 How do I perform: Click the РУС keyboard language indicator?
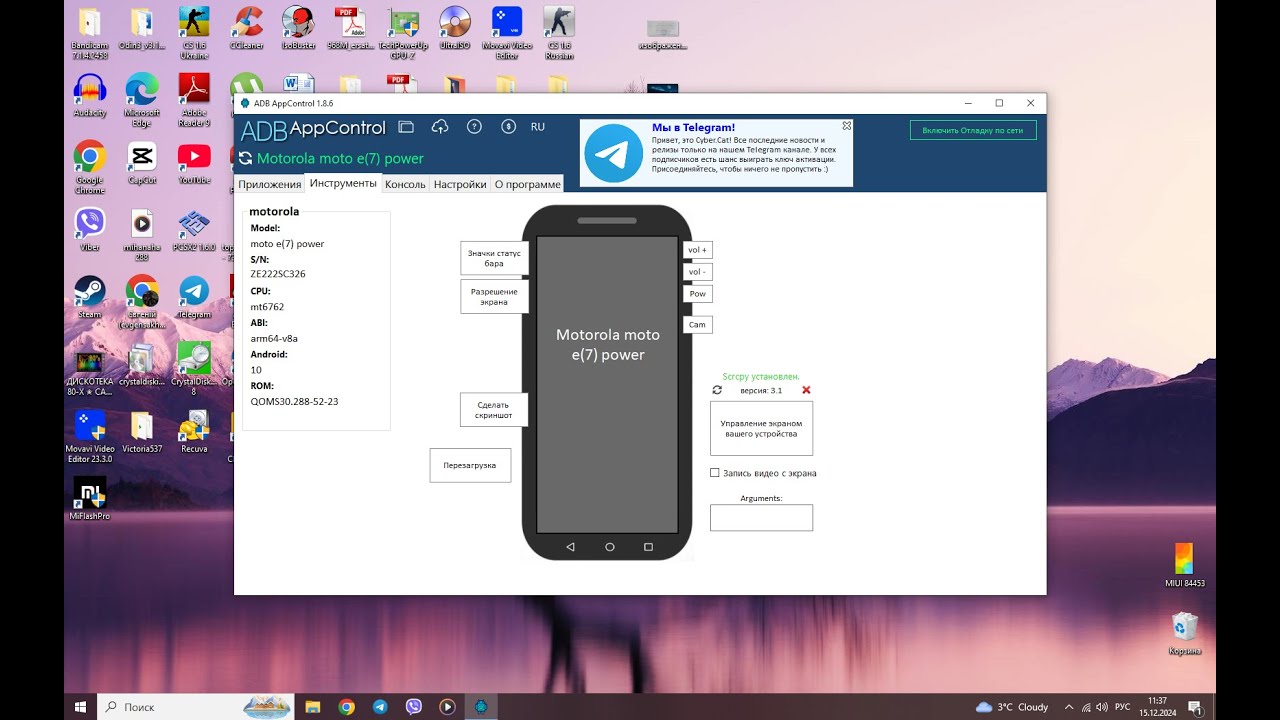(x=1123, y=707)
